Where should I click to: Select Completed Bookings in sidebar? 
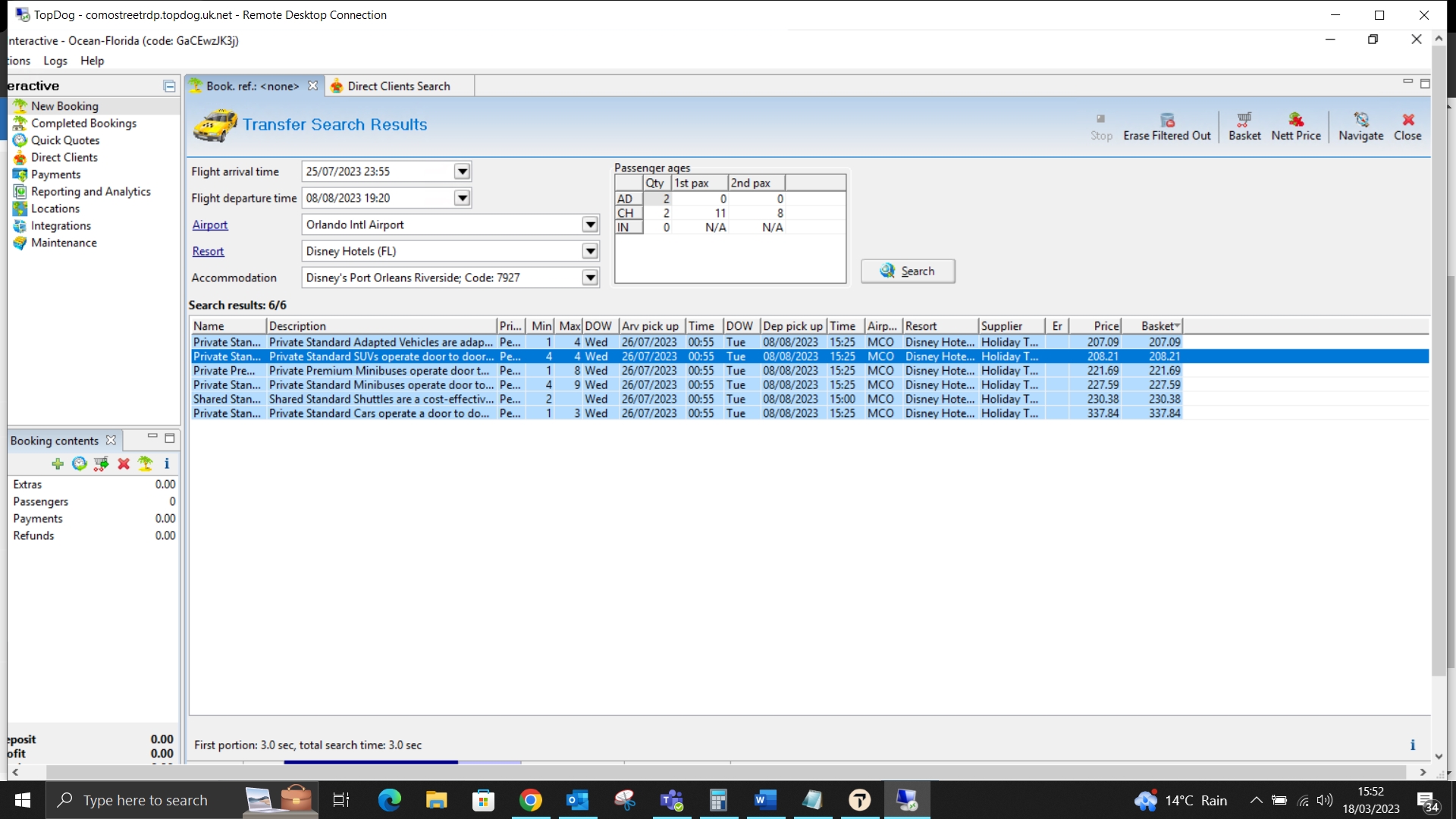click(x=83, y=123)
